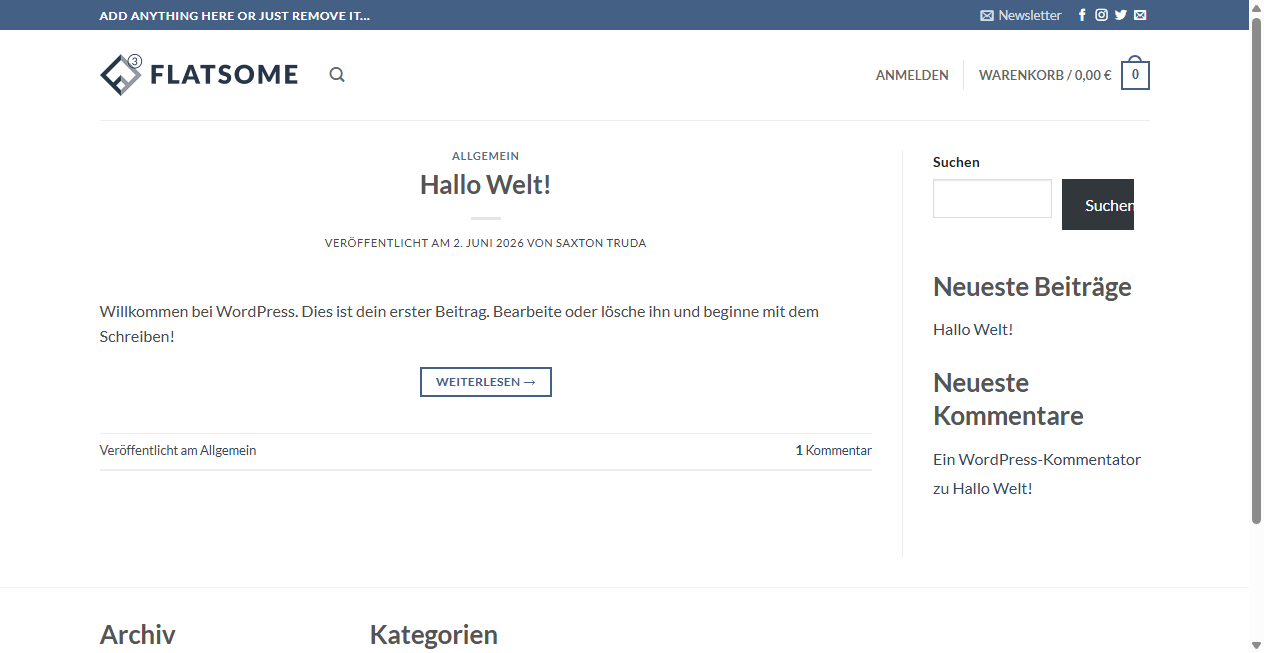This screenshot has width=1264, height=653.
Task: Open Hallo Welt! link under Neueste Kommentare
Action: coord(992,489)
